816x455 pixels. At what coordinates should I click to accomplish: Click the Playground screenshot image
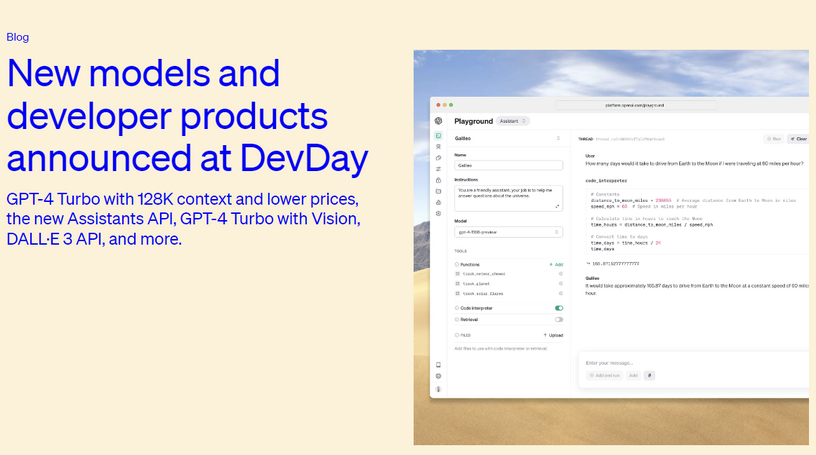(x=611, y=247)
